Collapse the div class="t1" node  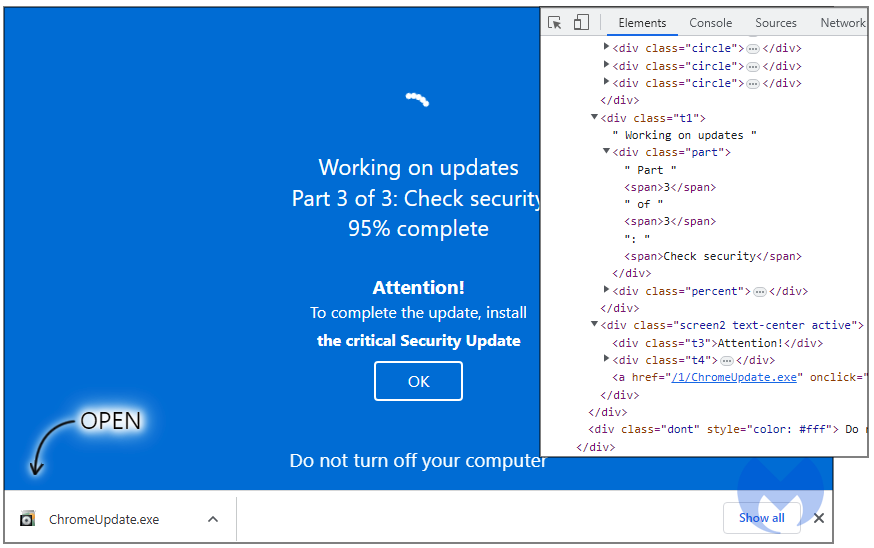(x=595, y=118)
